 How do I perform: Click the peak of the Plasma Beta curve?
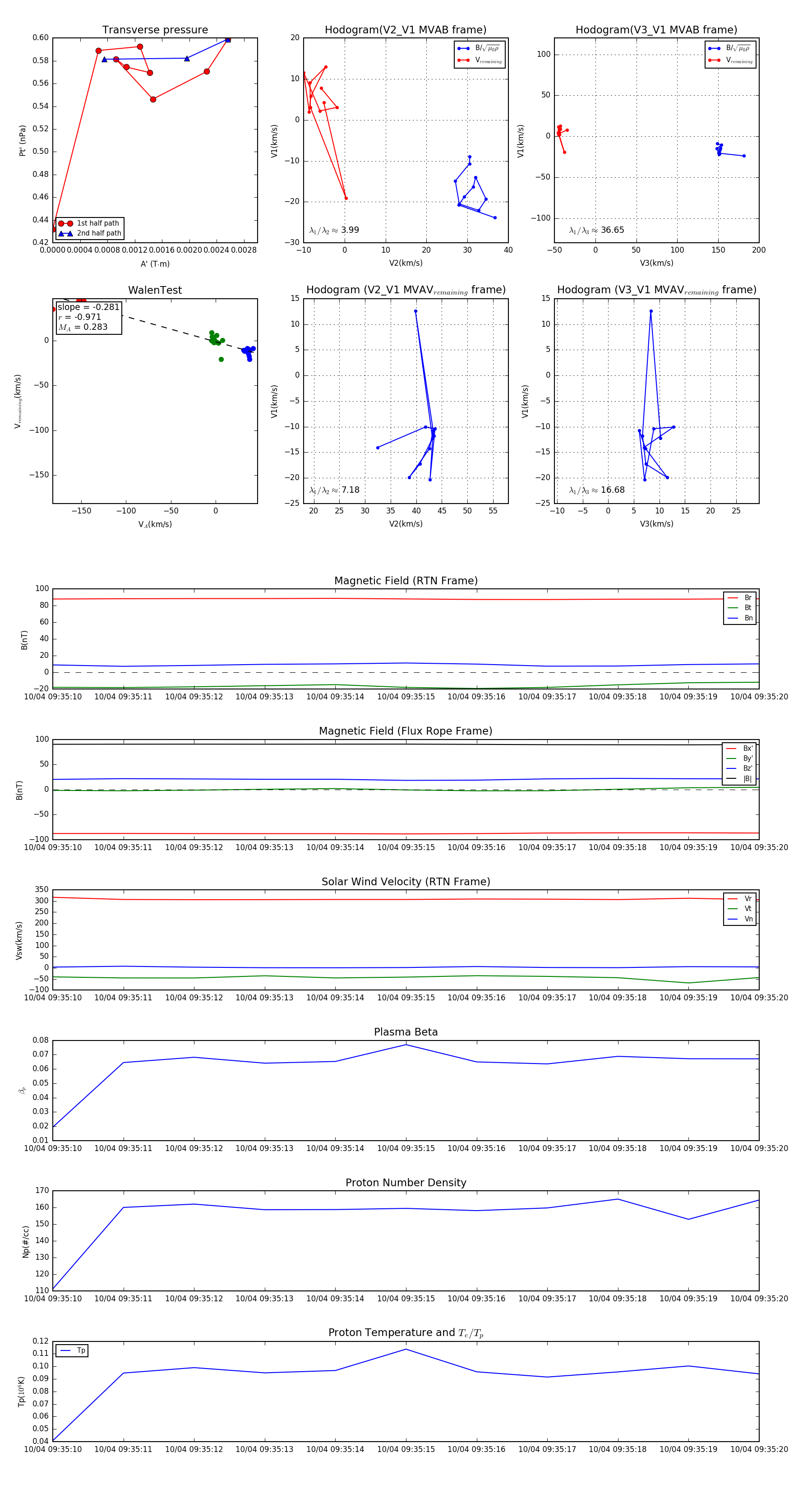pos(406,1045)
